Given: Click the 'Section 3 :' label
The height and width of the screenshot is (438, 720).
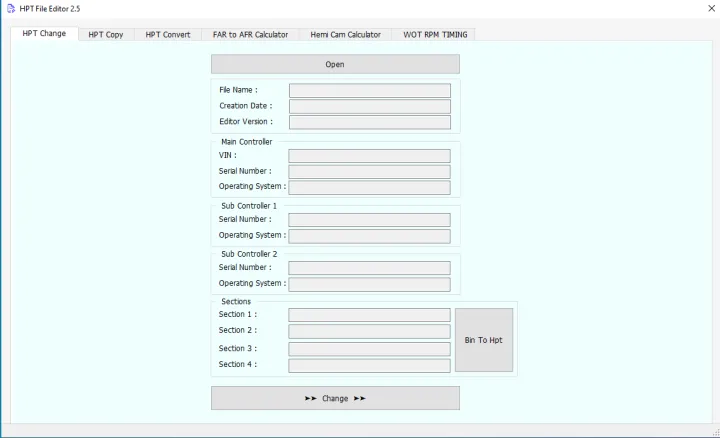Looking at the screenshot, I should (x=238, y=348).
